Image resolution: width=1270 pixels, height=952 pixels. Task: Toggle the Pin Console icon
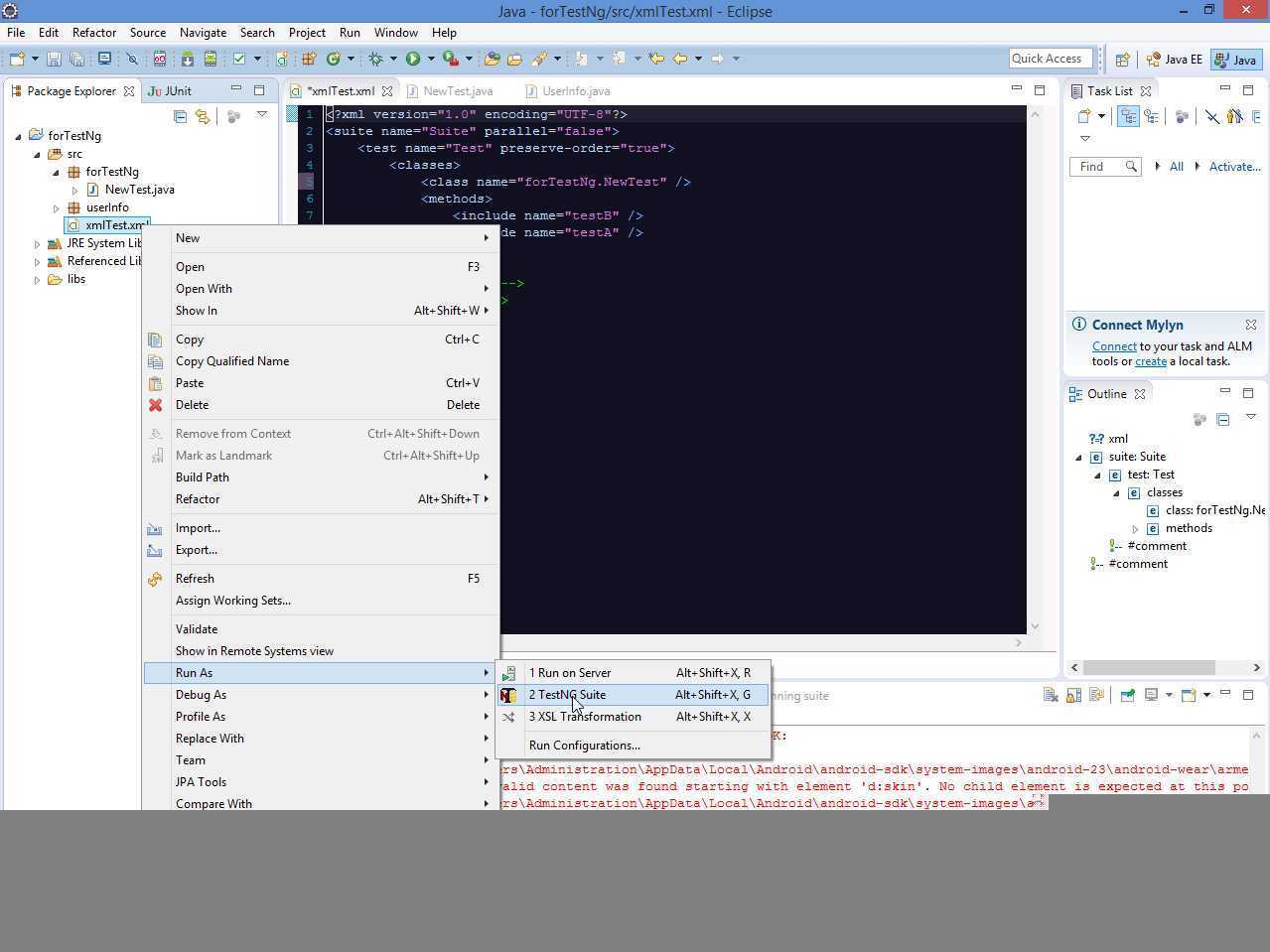point(1127,695)
